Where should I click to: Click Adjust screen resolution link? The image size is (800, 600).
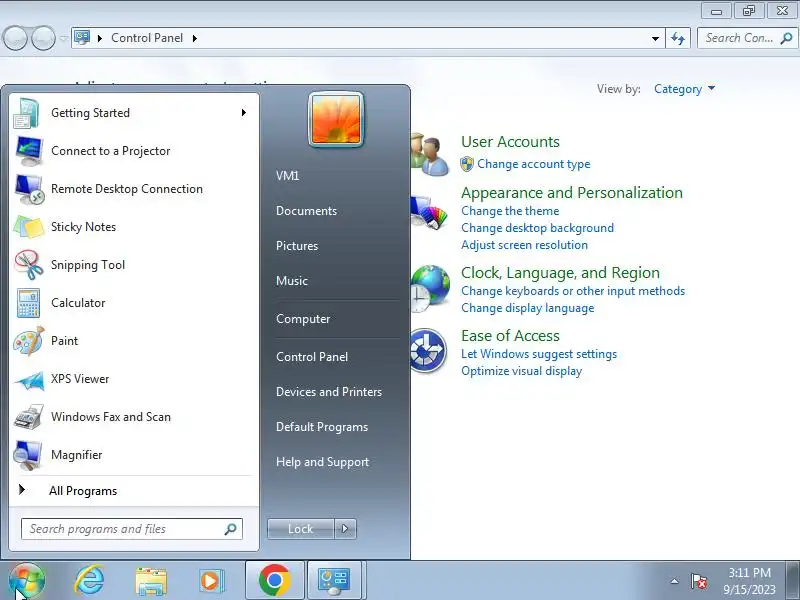click(524, 245)
